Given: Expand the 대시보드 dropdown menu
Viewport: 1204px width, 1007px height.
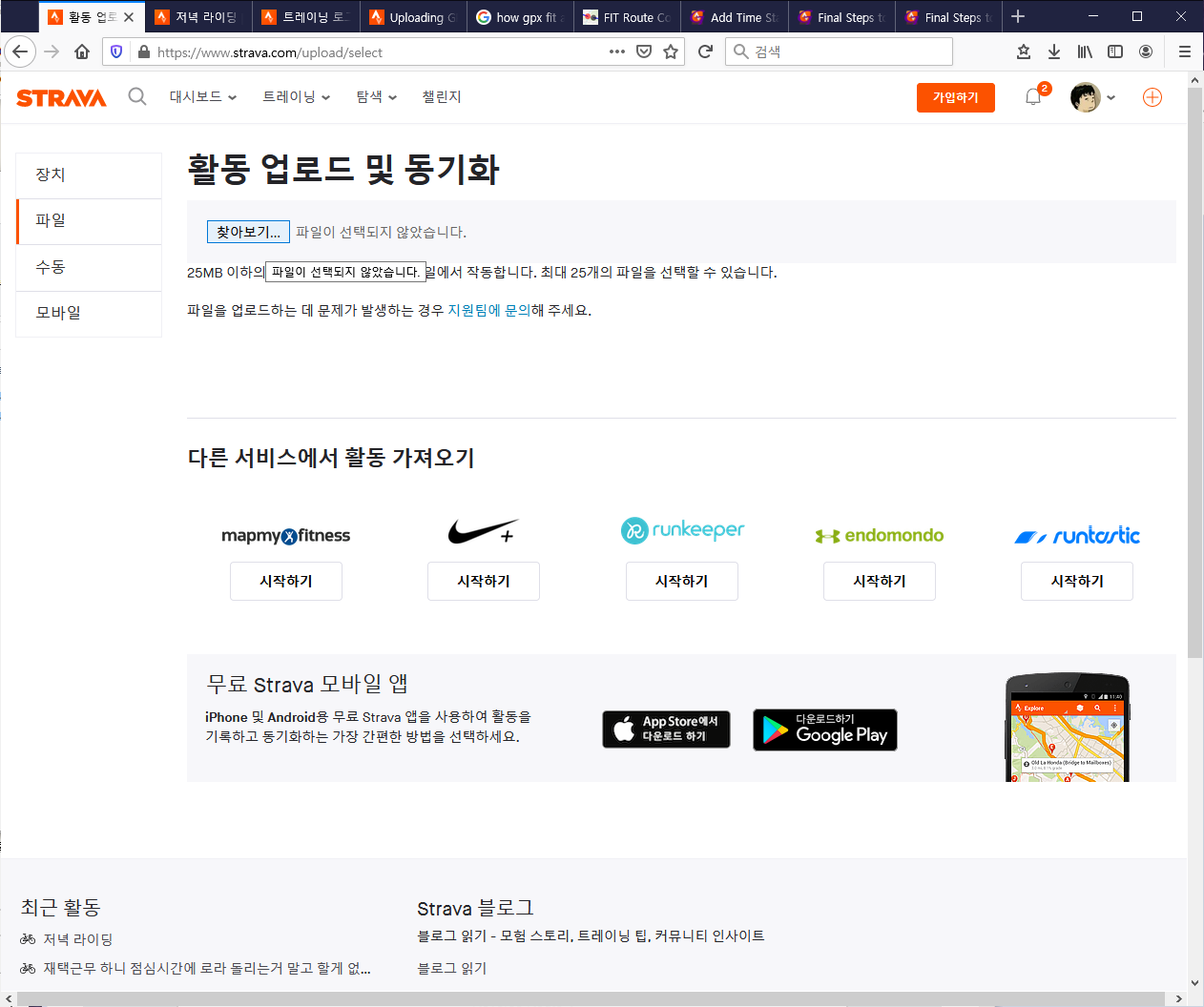Looking at the screenshot, I should click(202, 97).
